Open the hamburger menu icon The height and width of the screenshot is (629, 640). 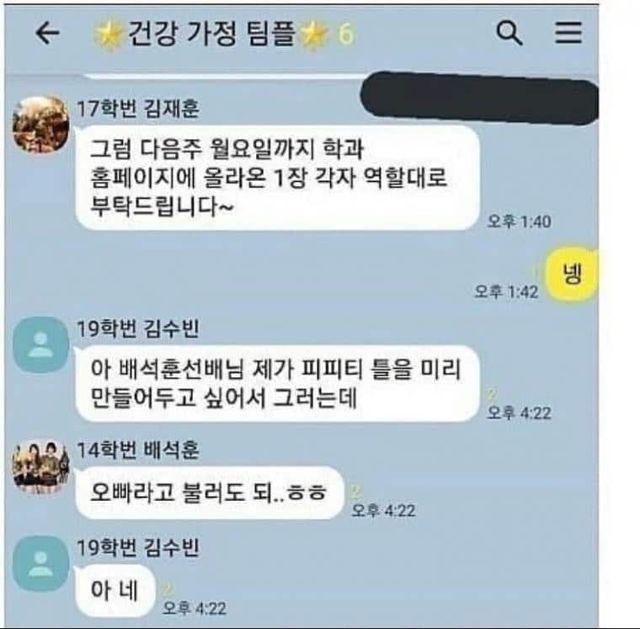coord(568,33)
